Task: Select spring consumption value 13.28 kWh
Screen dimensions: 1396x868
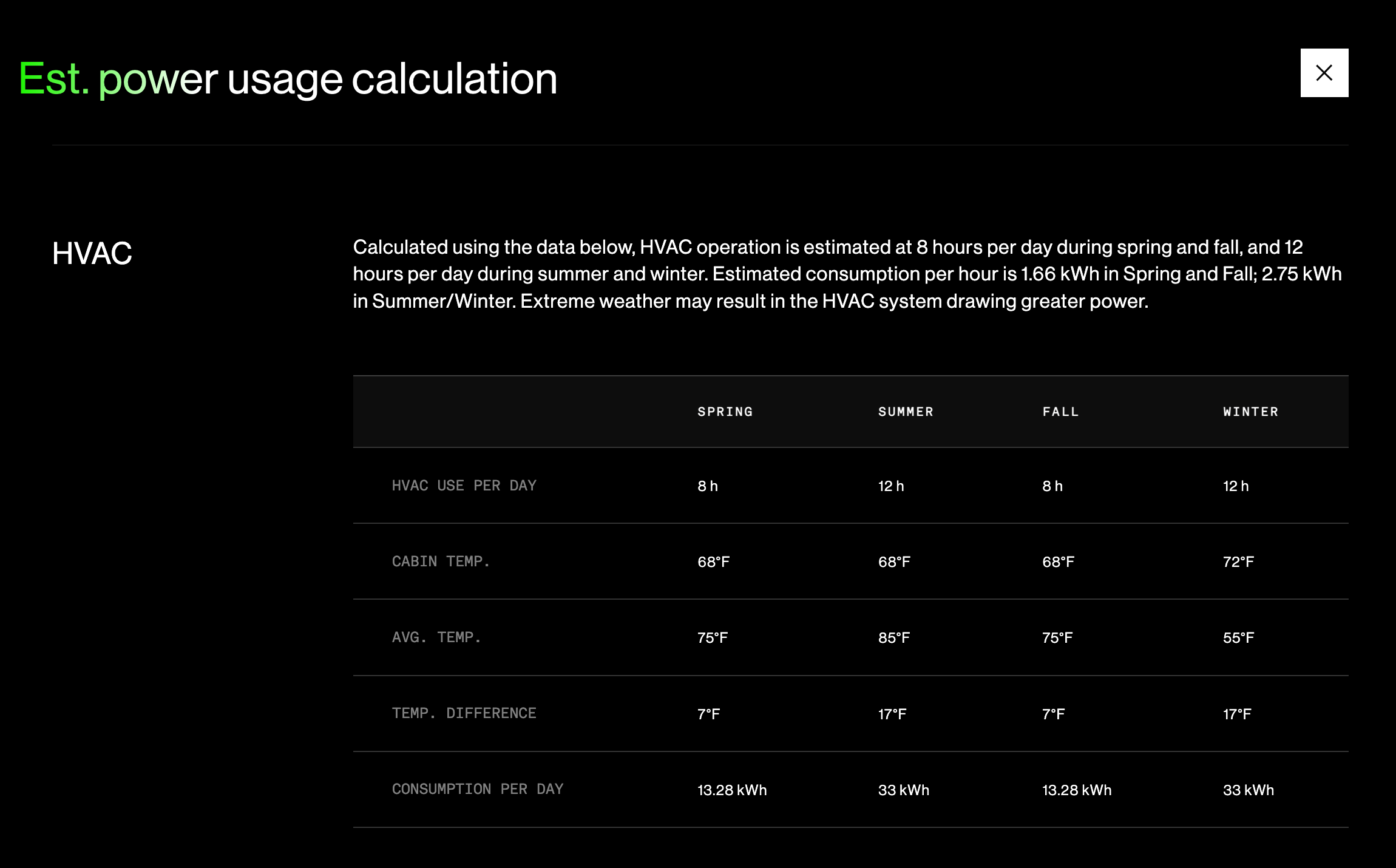Action: click(x=731, y=790)
